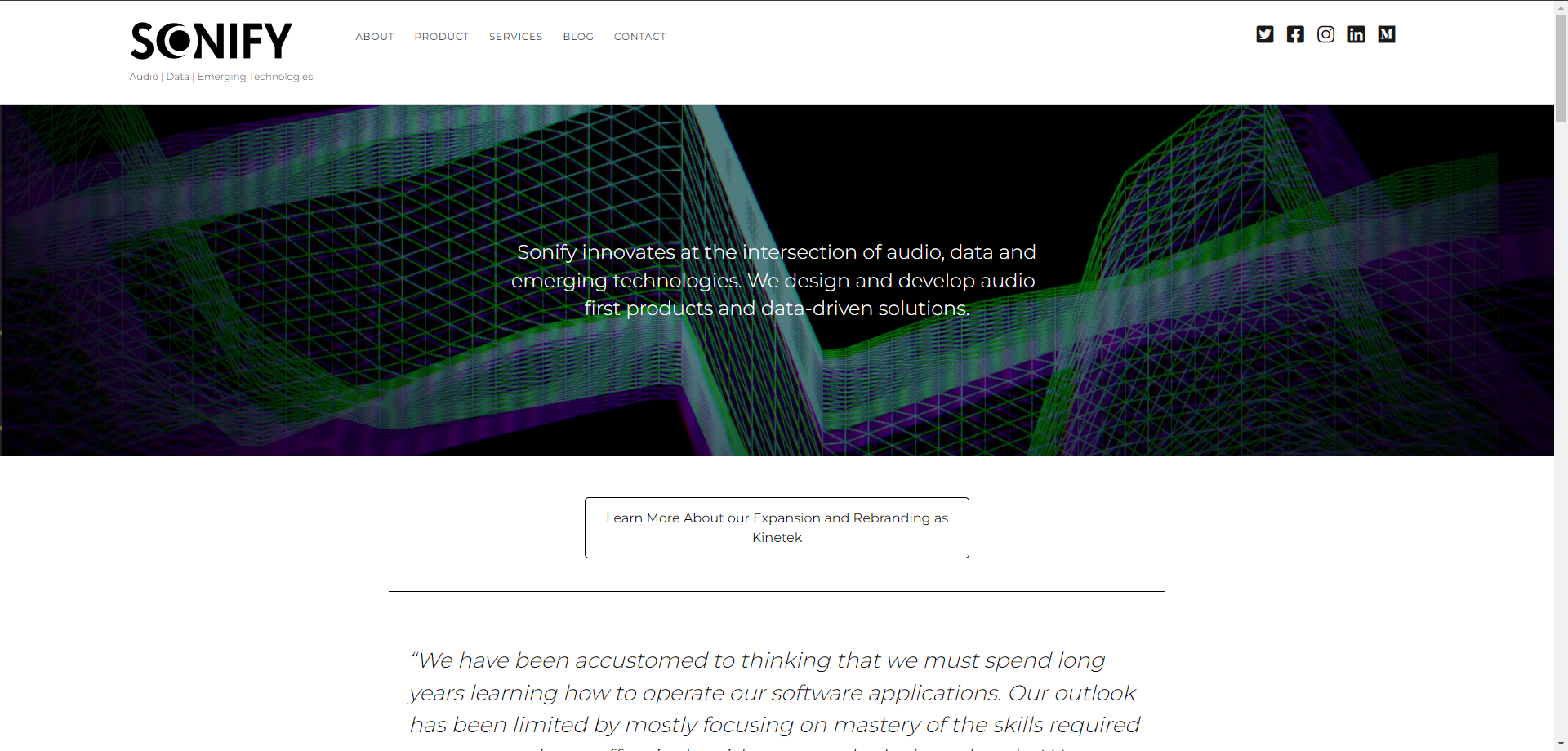Click the italic quote paragraph
Image resolution: width=1568 pixels, height=751 pixels.
773,692
